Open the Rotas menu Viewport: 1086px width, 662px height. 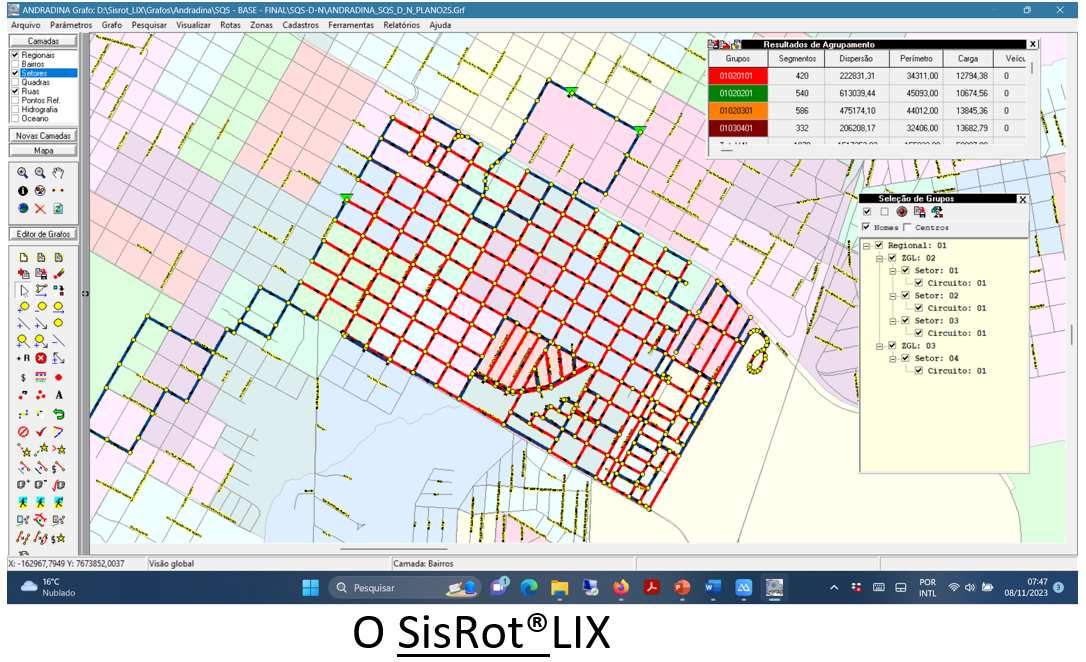tap(230, 25)
